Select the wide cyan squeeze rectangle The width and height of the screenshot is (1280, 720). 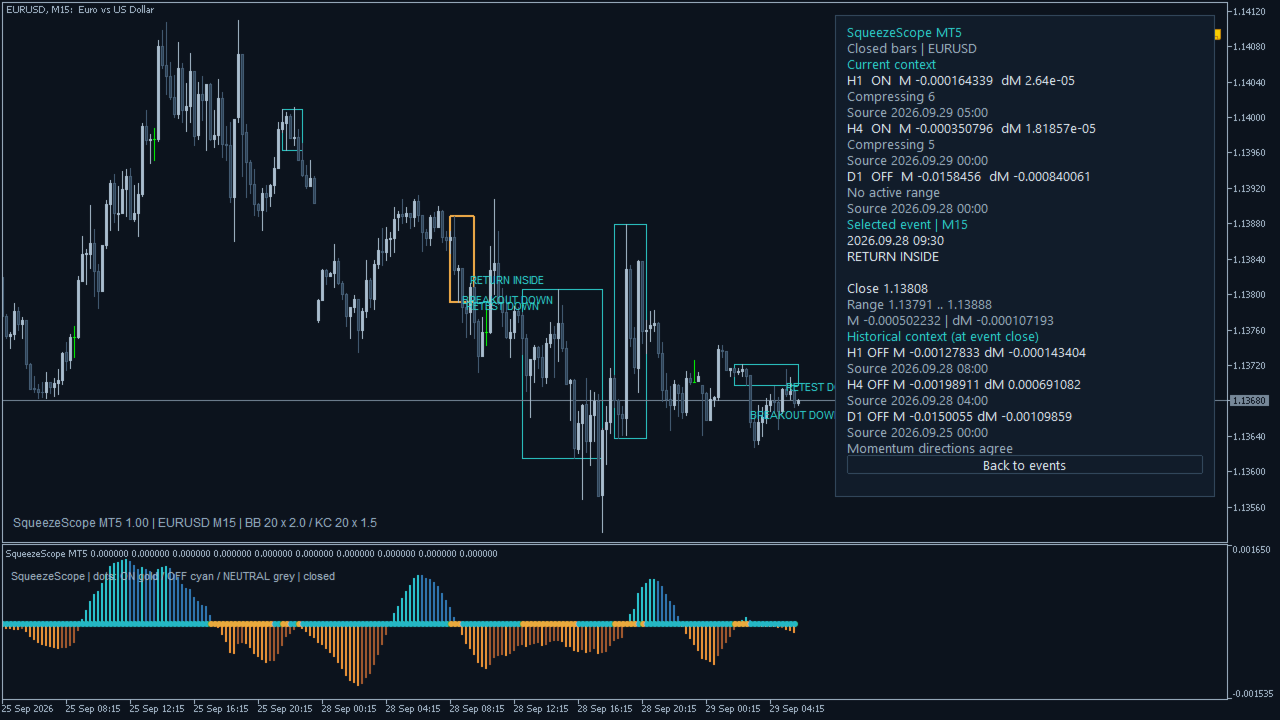[x=562, y=374]
